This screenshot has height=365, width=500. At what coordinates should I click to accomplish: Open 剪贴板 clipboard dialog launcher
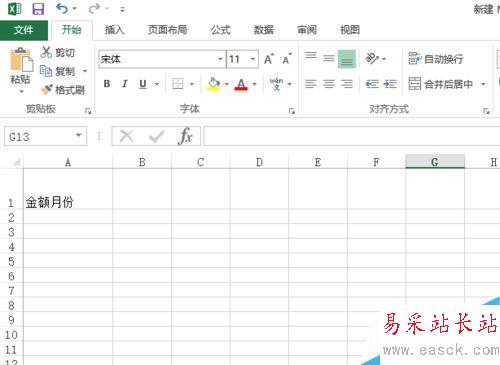coord(88,111)
